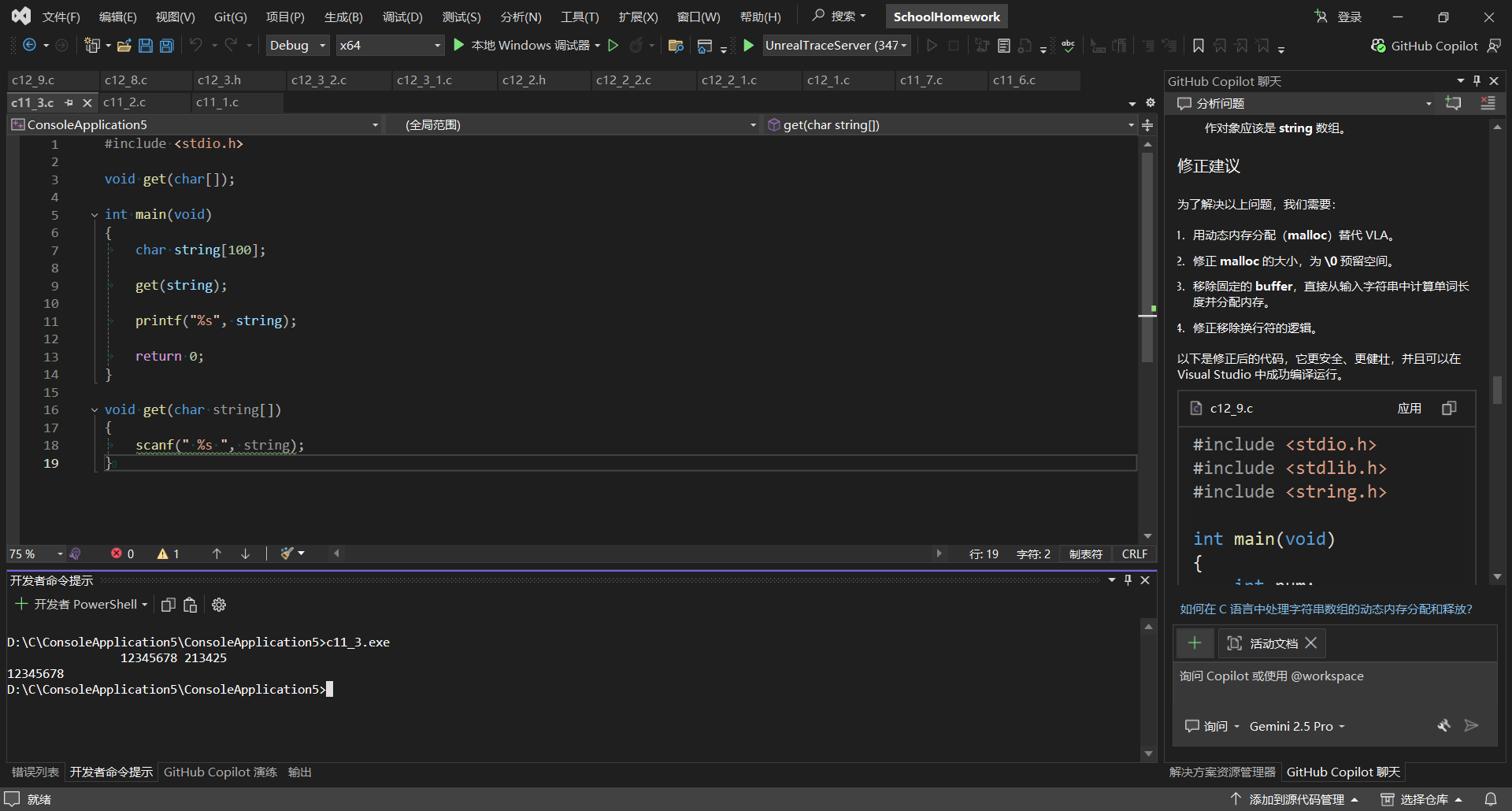This screenshot has height=811, width=1512.
Task: Open the 75 % zoom level dropdown
Action: (x=36, y=554)
